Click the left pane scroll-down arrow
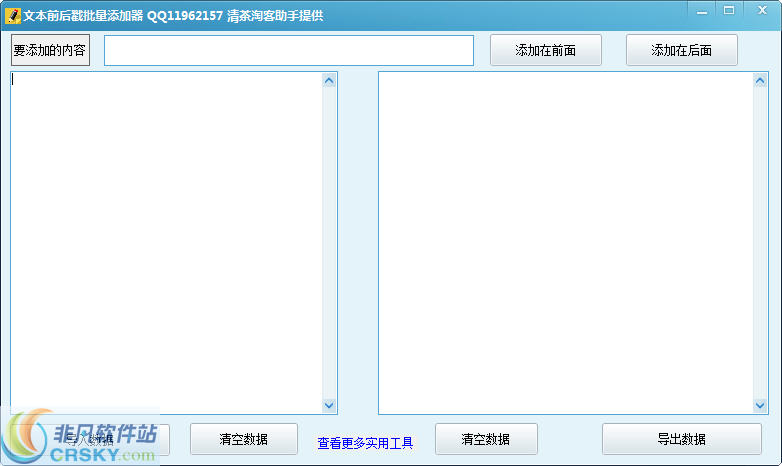The width and height of the screenshot is (782, 466). [329, 405]
